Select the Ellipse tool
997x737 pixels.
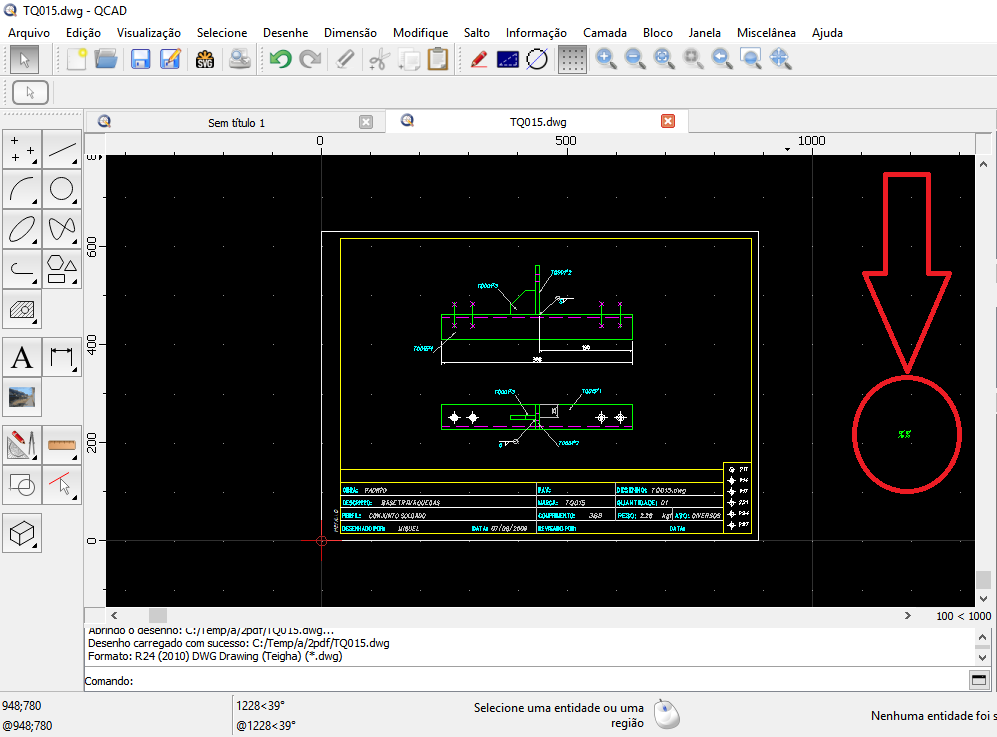point(22,230)
